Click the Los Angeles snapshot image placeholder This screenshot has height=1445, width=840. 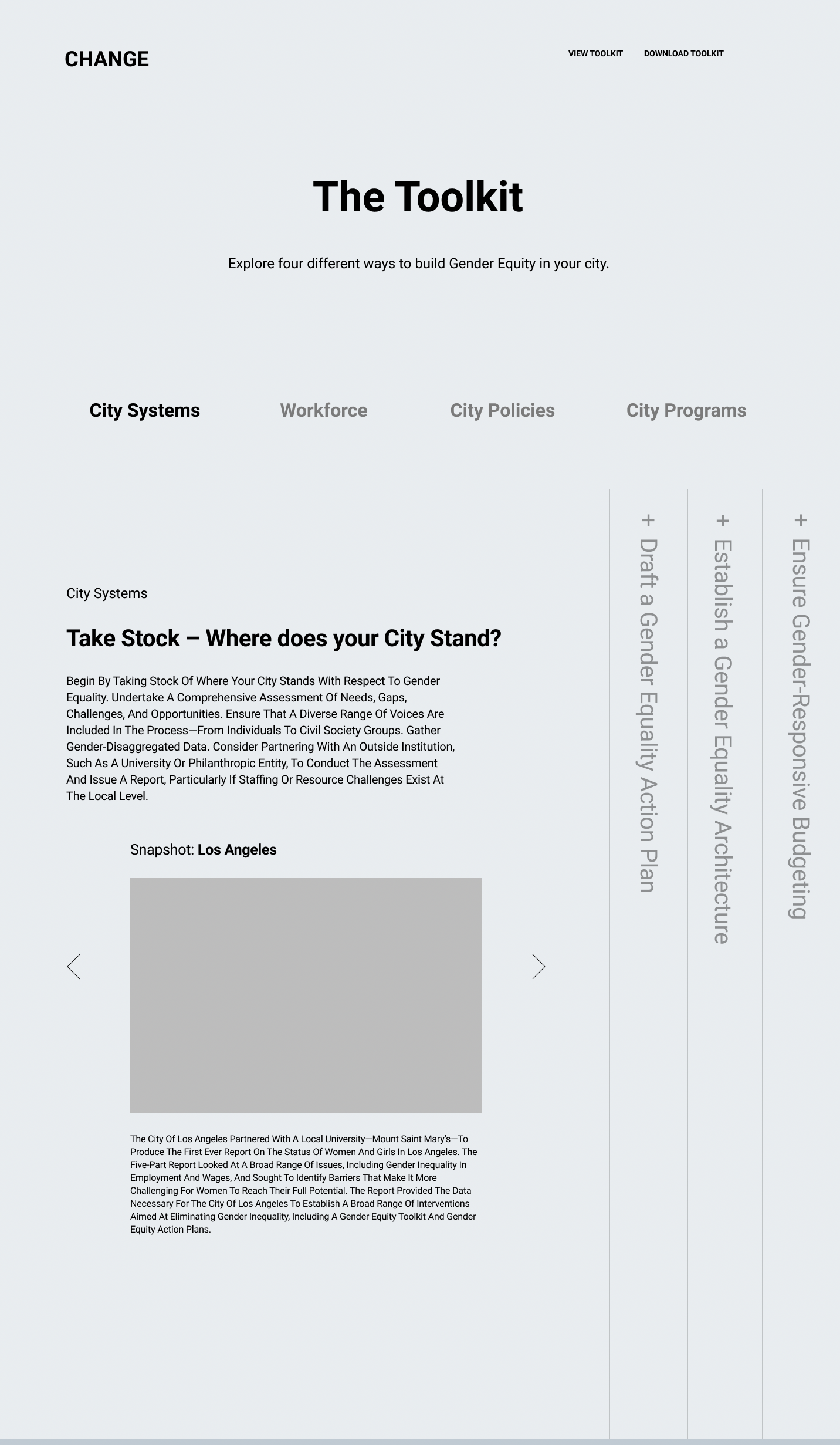tap(306, 995)
